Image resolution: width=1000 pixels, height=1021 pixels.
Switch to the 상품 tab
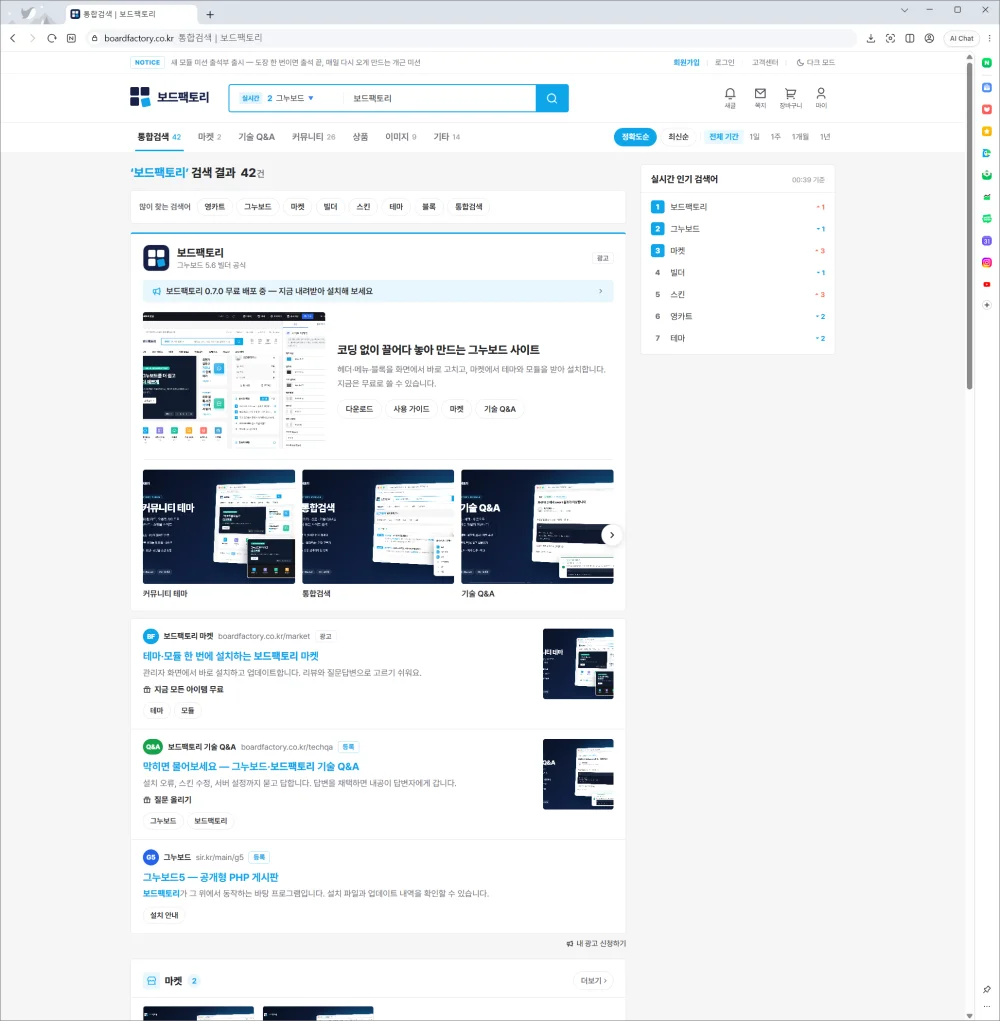[x=360, y=137]
